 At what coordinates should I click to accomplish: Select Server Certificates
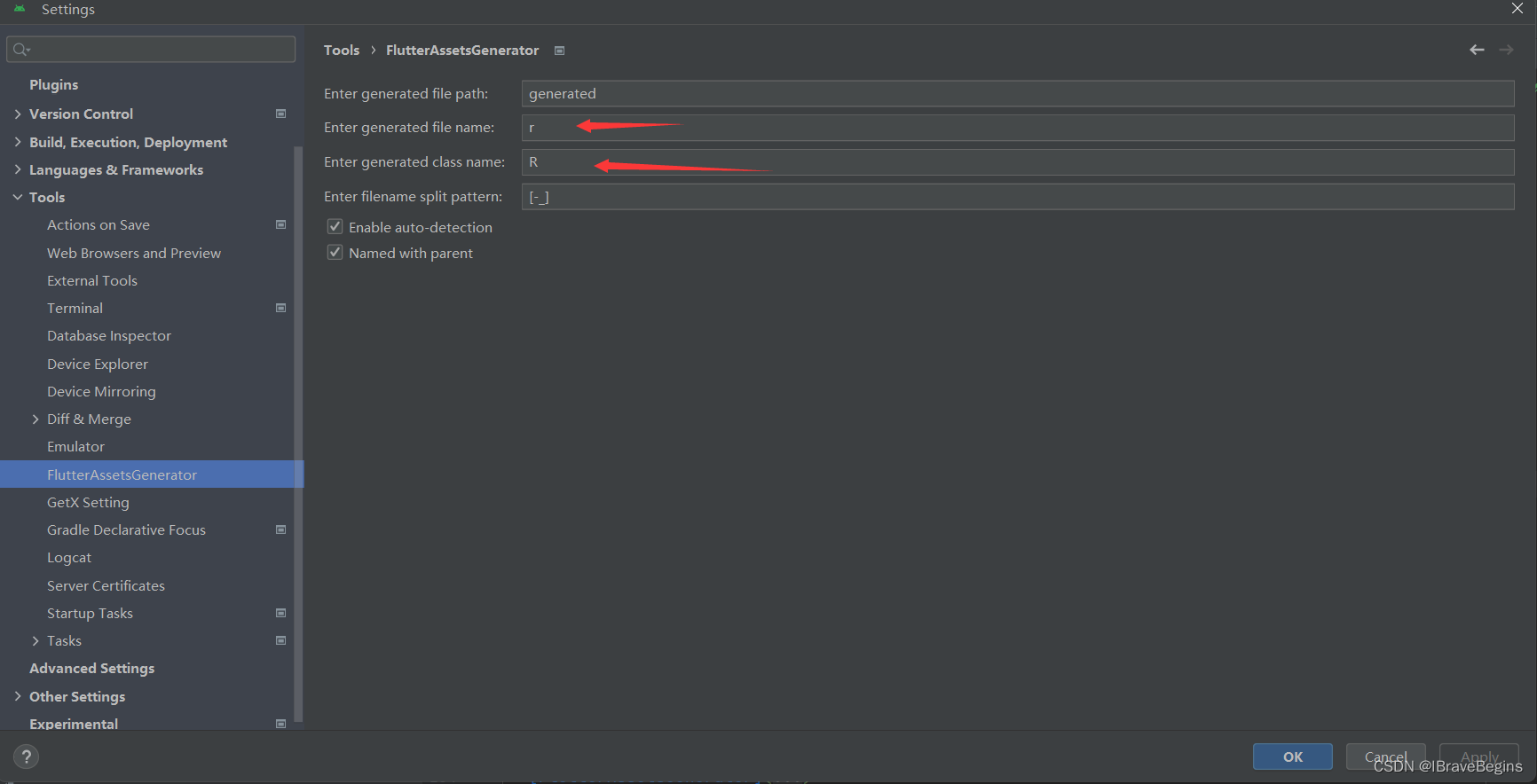pyautogui.click(x=106, y=585)
